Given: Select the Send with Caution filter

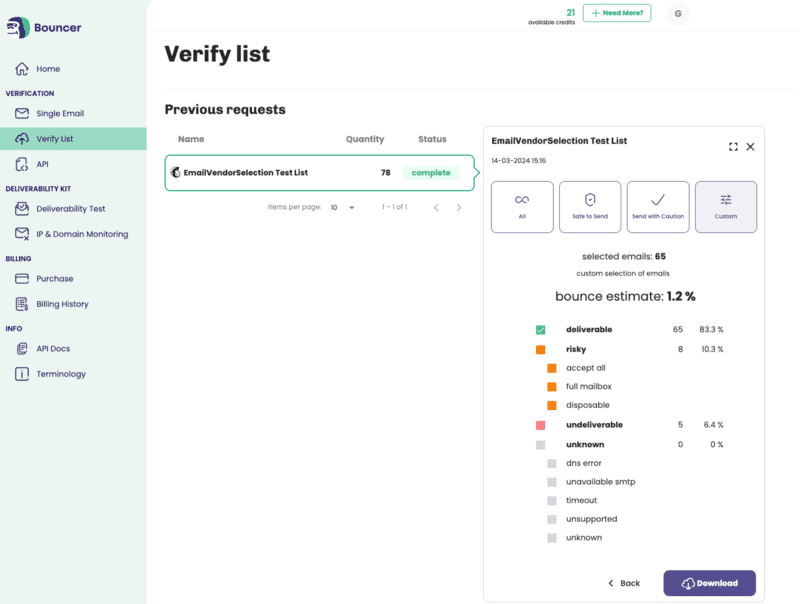Looking at the screenshot, I should pos(658,207).
